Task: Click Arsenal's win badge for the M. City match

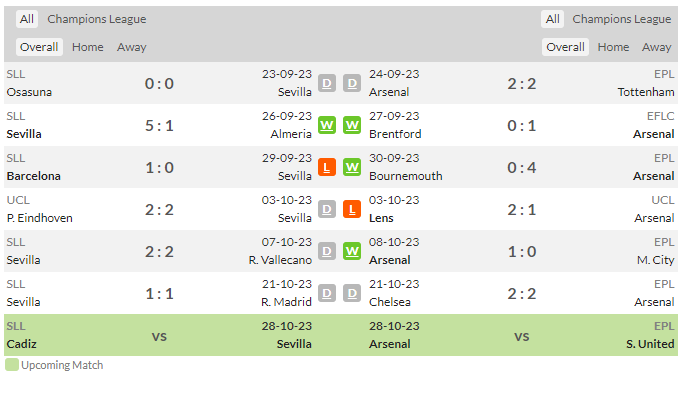Action: pos(352,251)
